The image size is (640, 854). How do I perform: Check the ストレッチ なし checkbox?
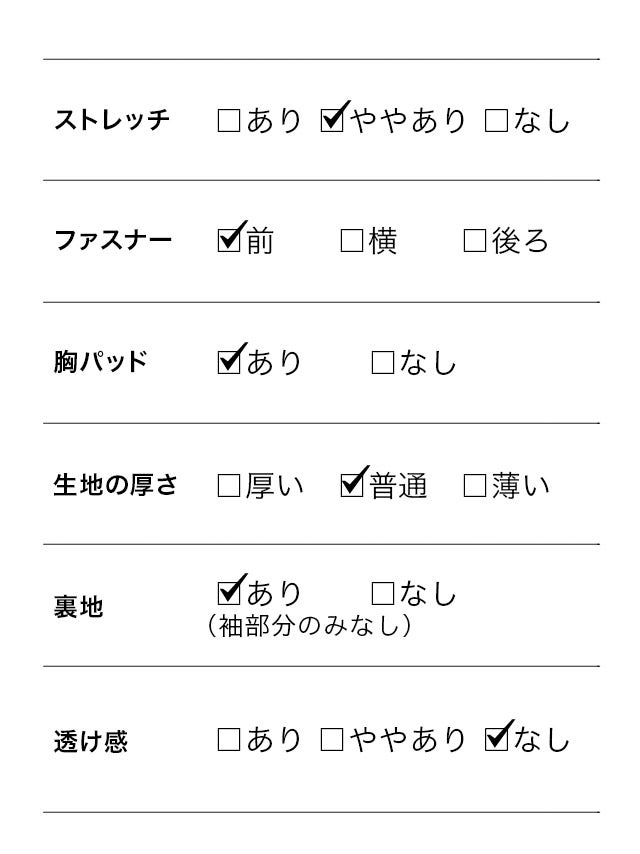(496, 122)
